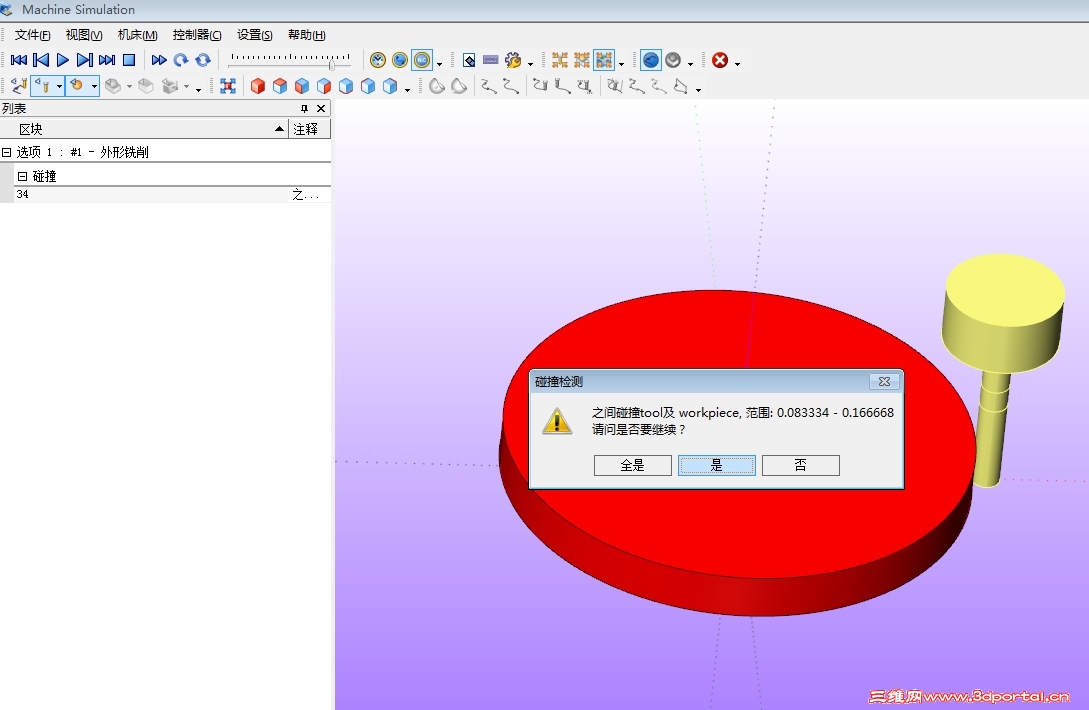
Task: Close the 碰撞检测 dialog
Action: 884,381
